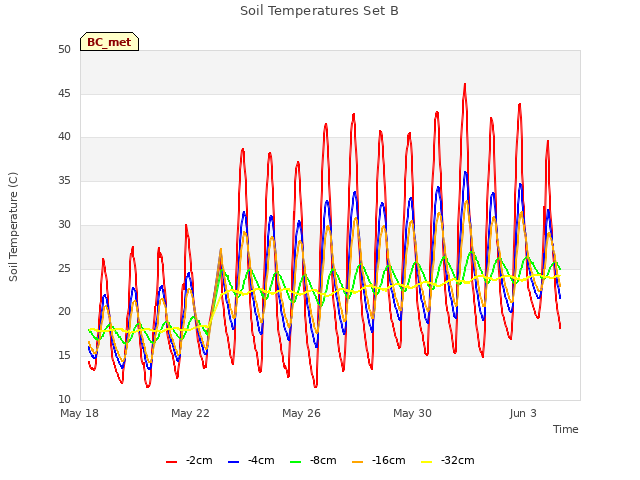The image size is (640, 480).
Task: Click the 45 y-axis tick label
Action: click(x=64, y=93)
